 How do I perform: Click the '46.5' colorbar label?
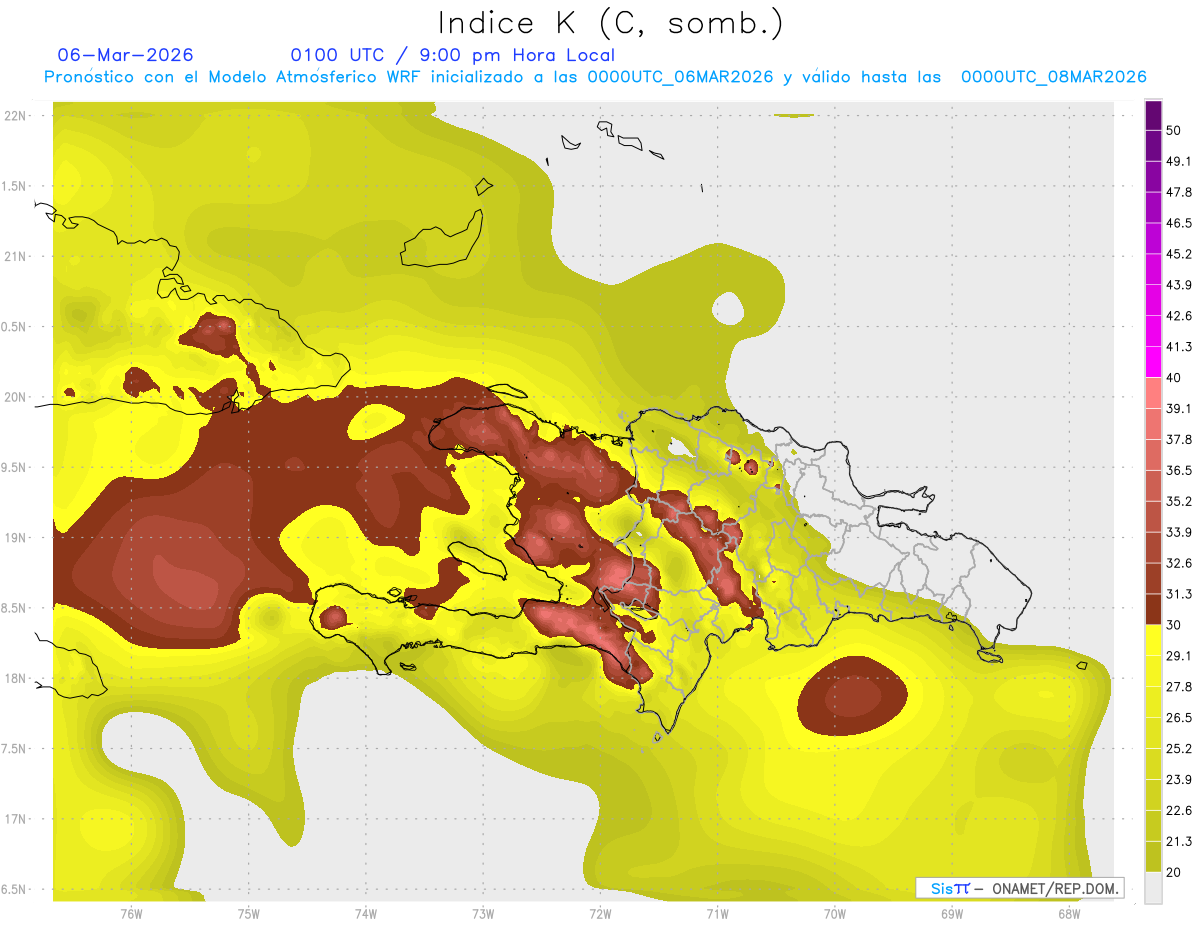pyautogui.click(x=1179, y=223)
